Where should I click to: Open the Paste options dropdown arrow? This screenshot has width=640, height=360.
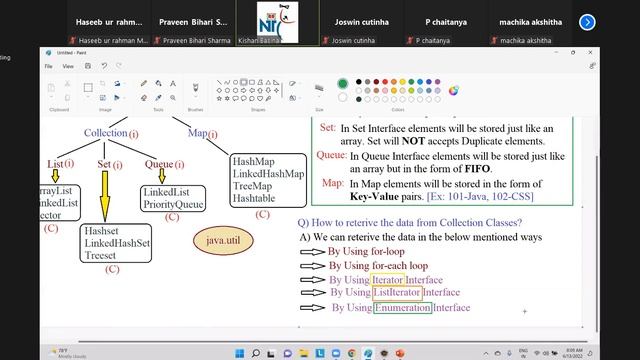click(x=51, y=98)
